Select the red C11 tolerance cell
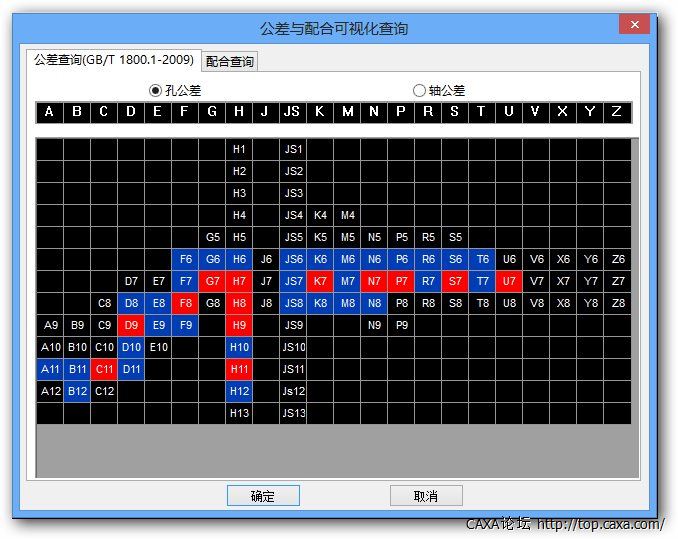The width and height of the screenshot is (678, 539). [104, 369]
